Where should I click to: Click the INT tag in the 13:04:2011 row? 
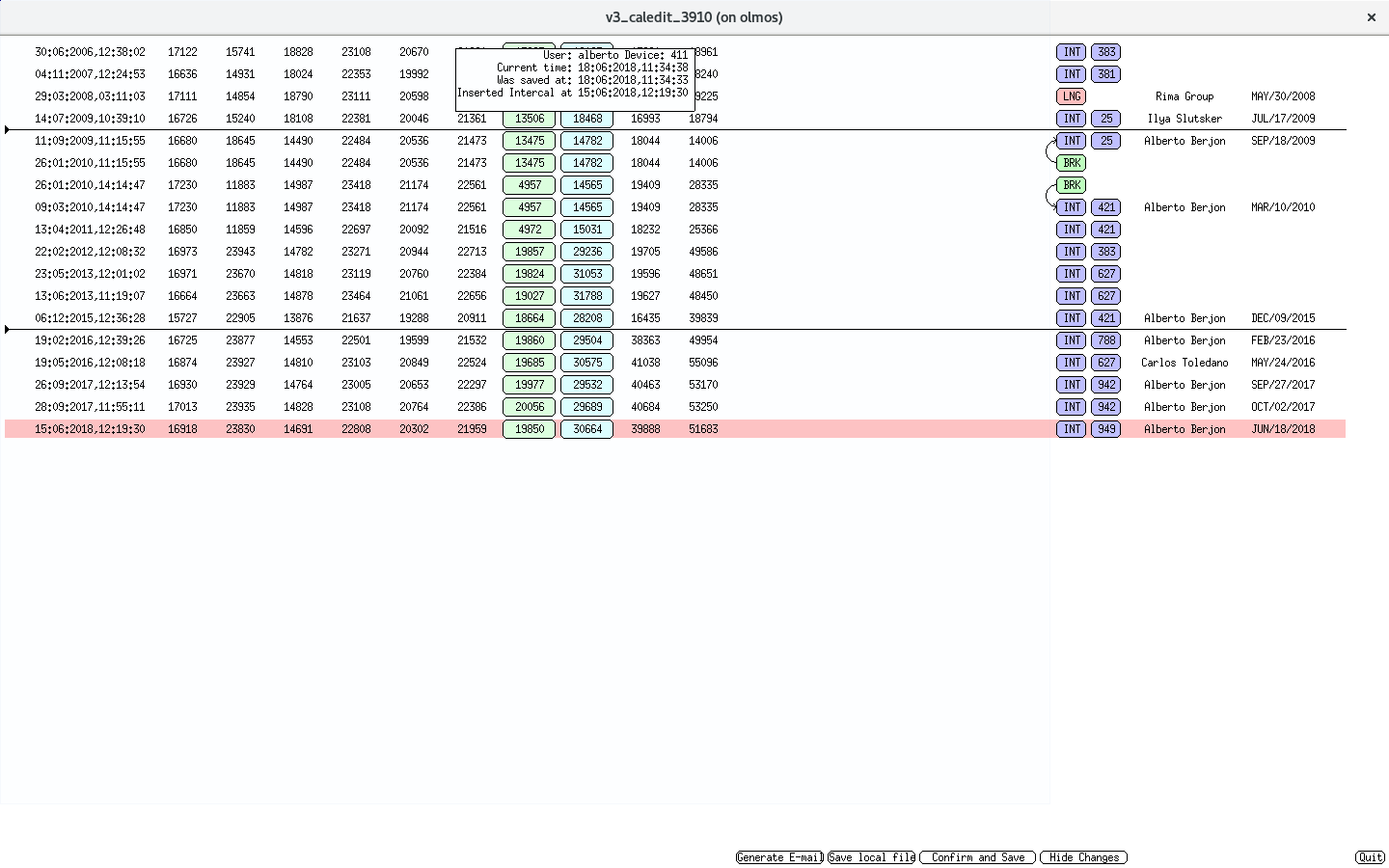1071,230
